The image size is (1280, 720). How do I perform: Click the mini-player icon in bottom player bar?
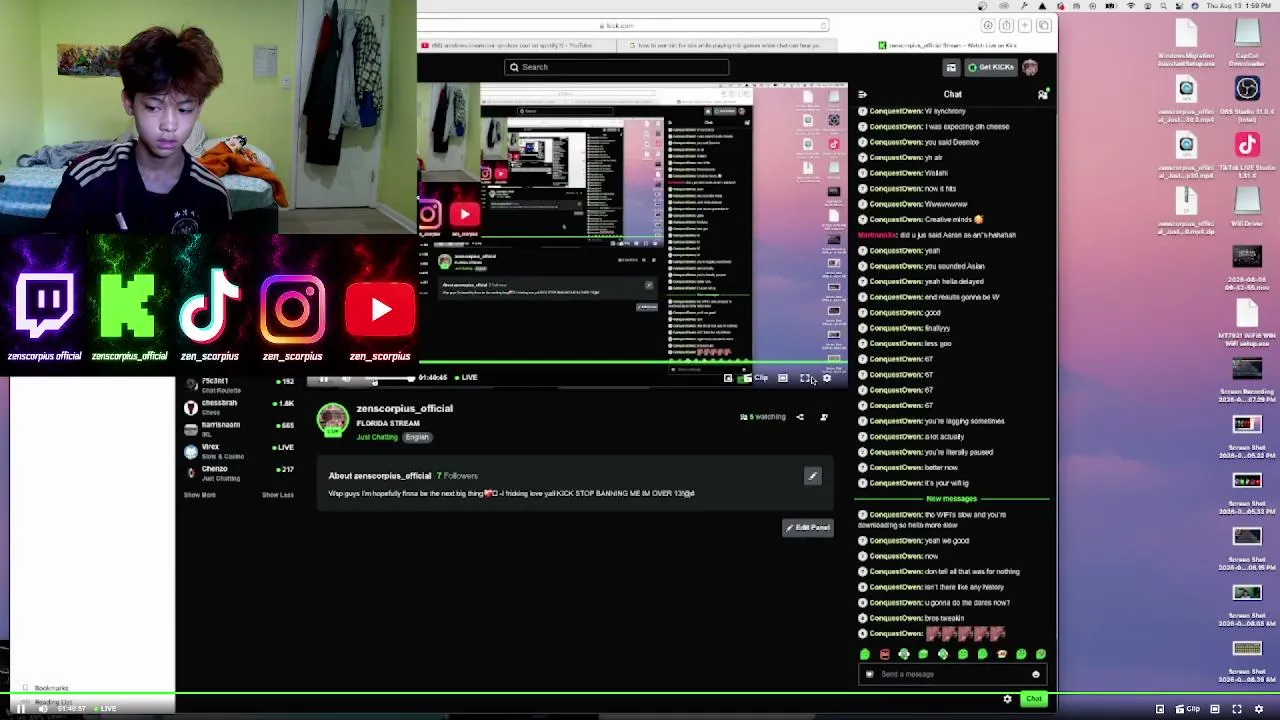coord(1160,709)
